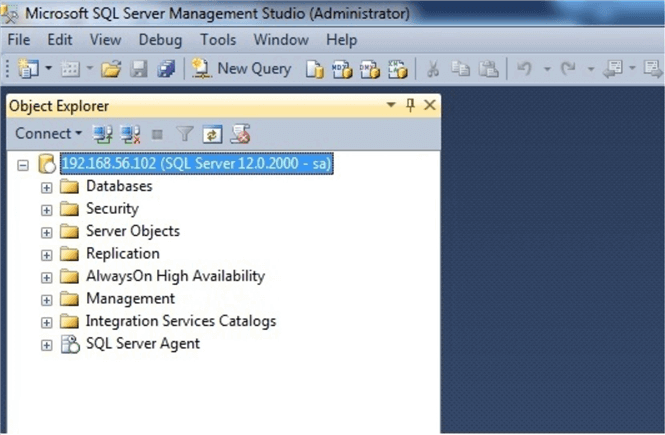Image resolution: width=665 pixels, height=435 pixels.
Task: Click the Save All icon
Action: [166, 69]
